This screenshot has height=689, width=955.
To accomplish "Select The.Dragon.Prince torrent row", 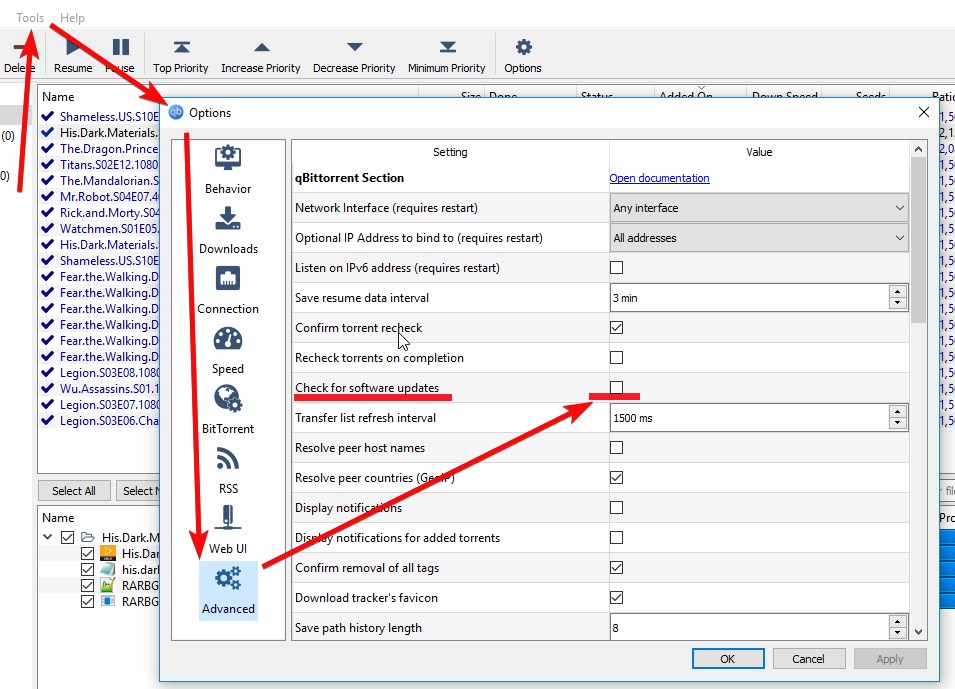I will [99, 149].
